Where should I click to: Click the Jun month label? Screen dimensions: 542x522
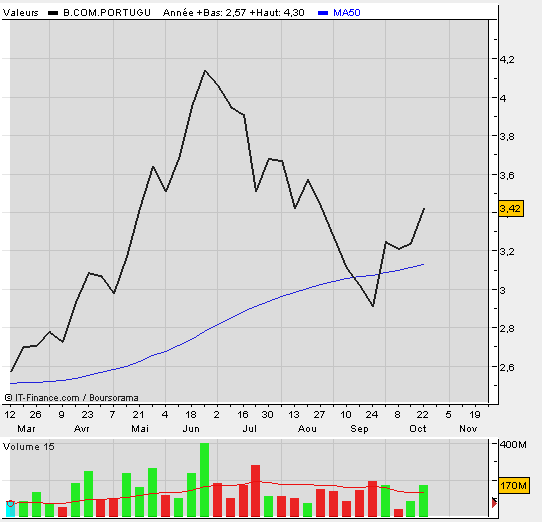191,429
